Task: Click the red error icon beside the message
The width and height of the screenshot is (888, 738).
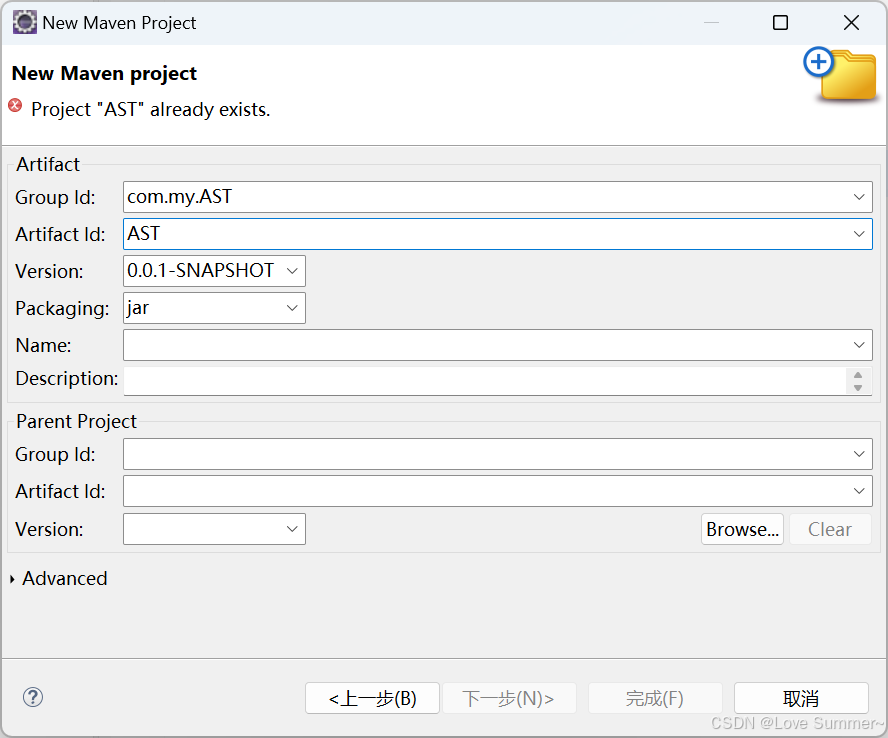Action: [15, 106]
